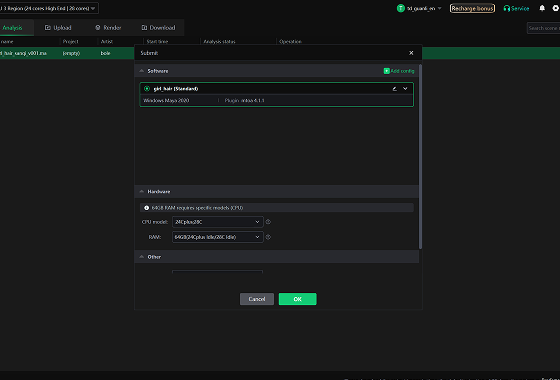Click the Analysis status column header

(x=219, y=41)
